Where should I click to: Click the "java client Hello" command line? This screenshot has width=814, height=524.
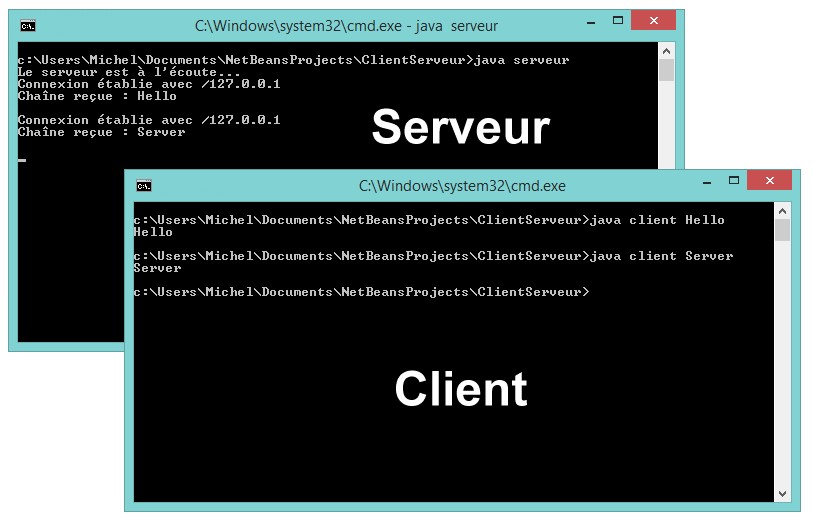[658, 220]
